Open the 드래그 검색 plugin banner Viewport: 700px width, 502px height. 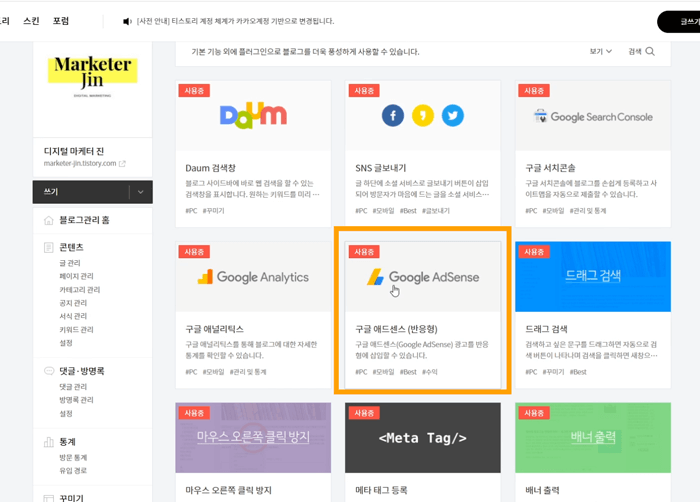[593, 277]
